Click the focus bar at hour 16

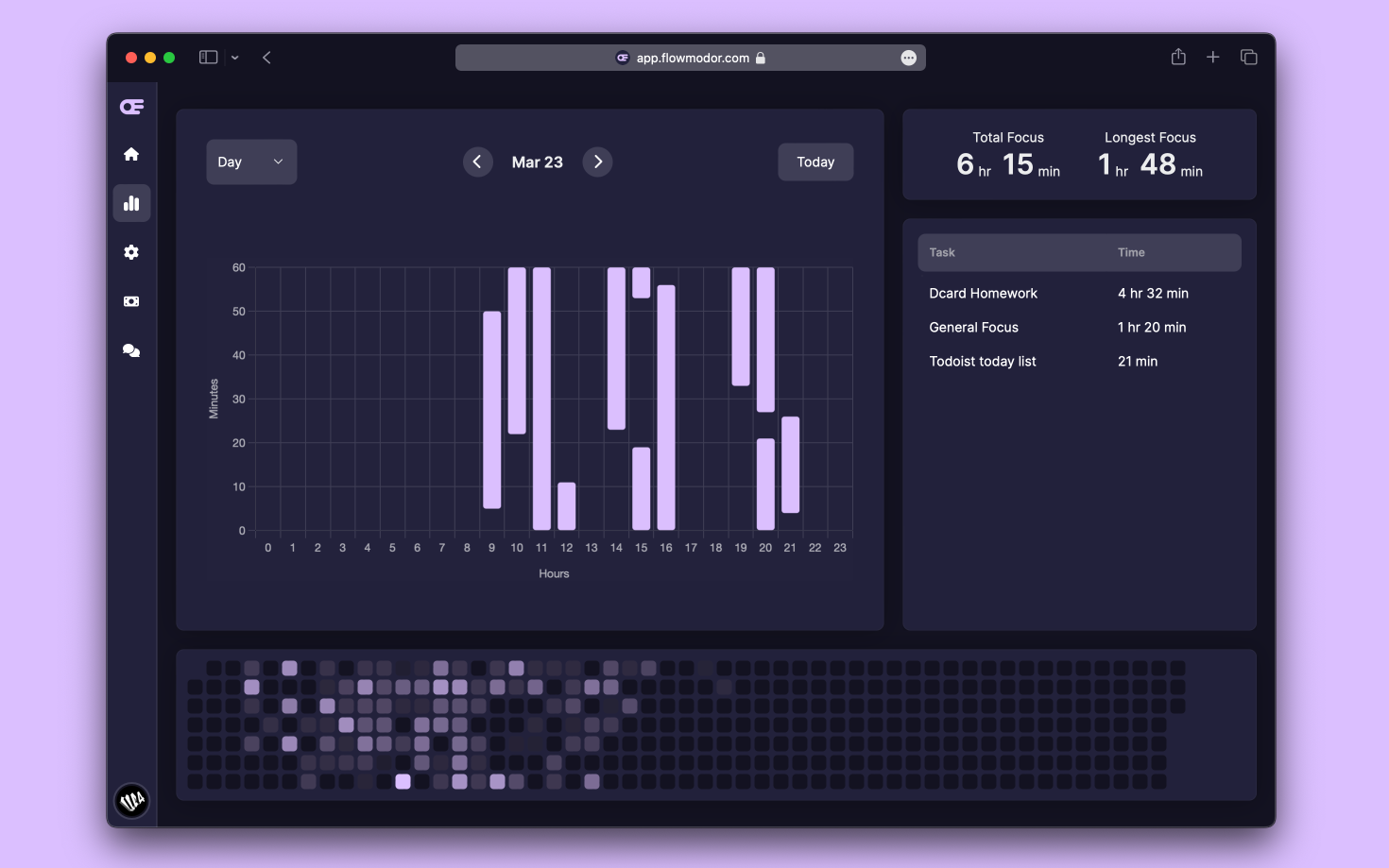[666, 407]
